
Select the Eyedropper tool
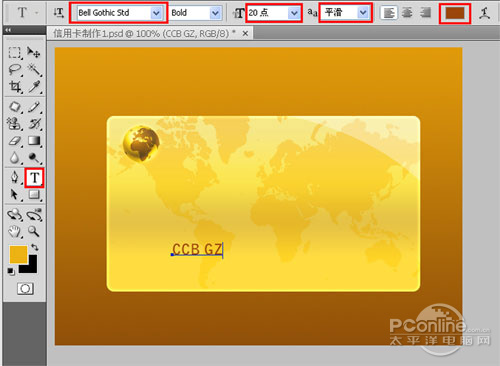34,87
